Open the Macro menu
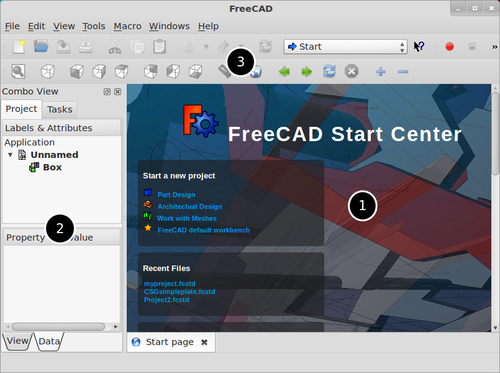 (x=127, y=26)
